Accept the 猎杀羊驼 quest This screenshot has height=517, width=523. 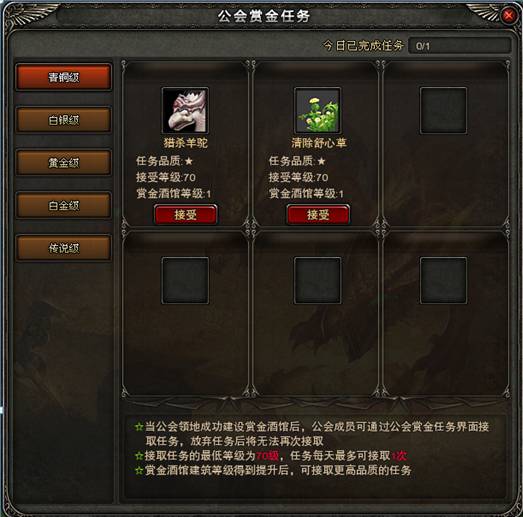[x=185, y=215]
